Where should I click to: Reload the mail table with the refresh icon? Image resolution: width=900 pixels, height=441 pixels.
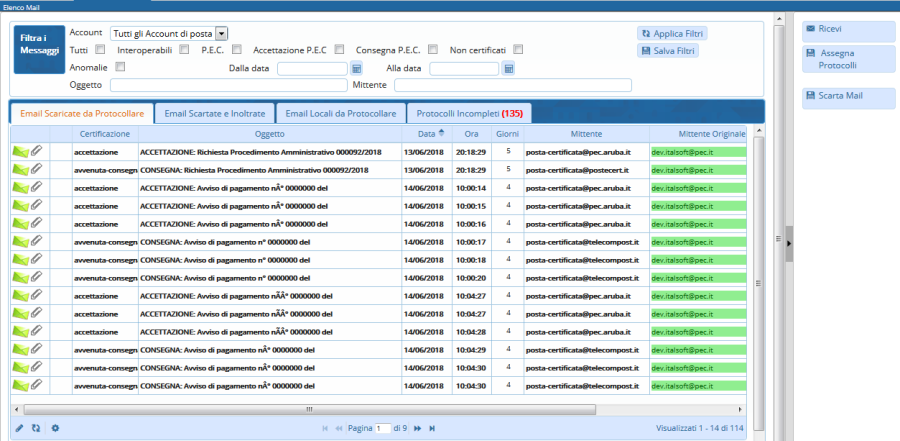[x=36, y=428]
